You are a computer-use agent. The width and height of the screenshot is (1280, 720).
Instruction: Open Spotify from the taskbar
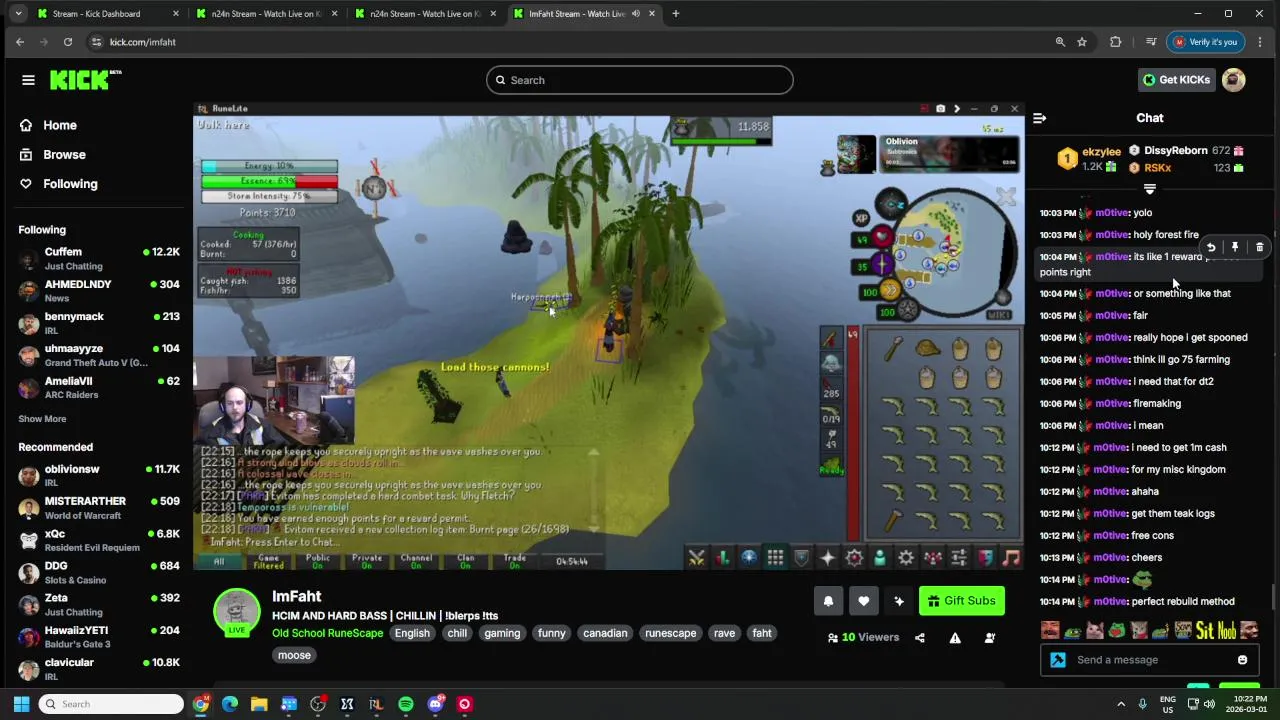pyautogui.click(x=406, y=704)
